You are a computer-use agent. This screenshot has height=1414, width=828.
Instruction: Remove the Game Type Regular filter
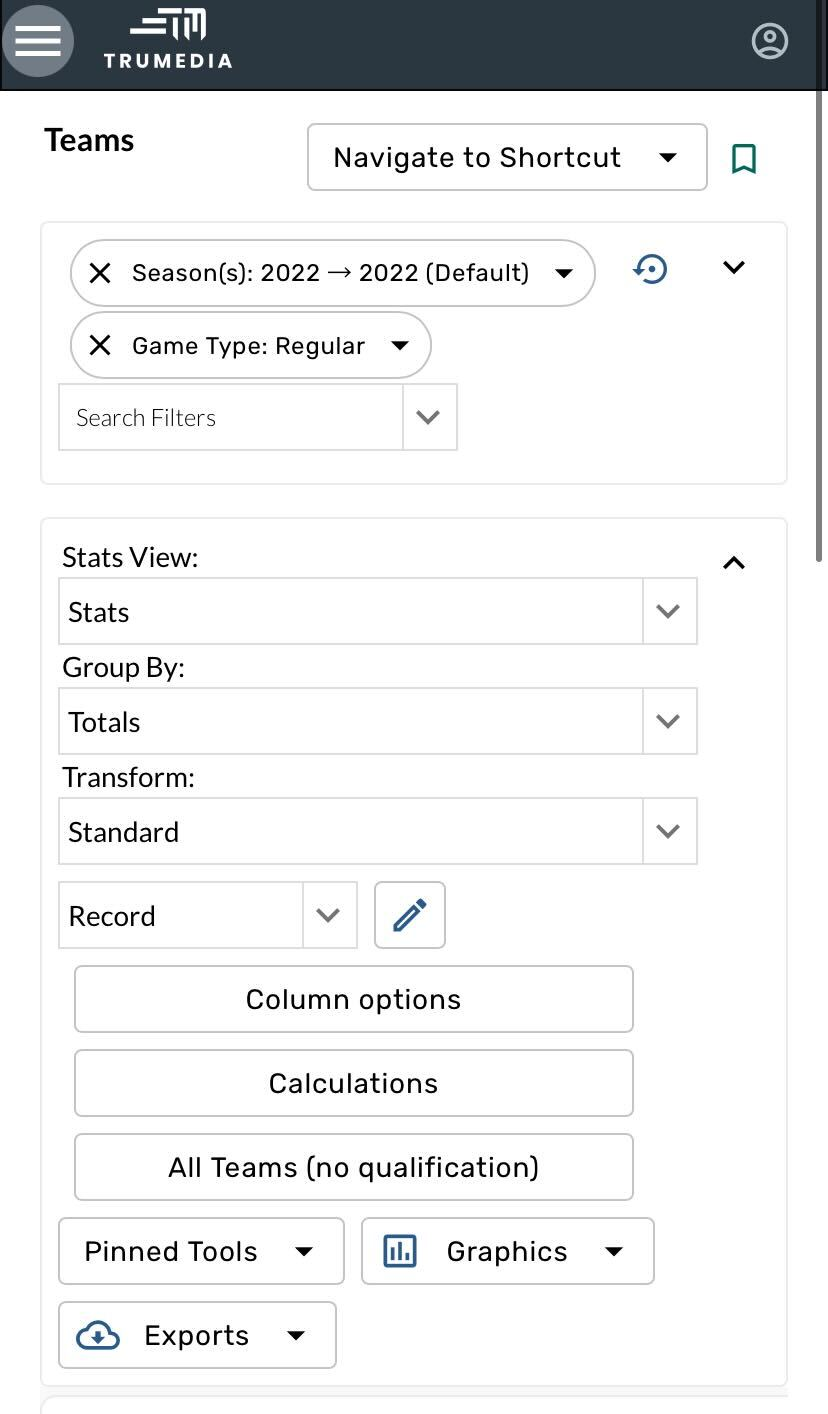point(100,346)
